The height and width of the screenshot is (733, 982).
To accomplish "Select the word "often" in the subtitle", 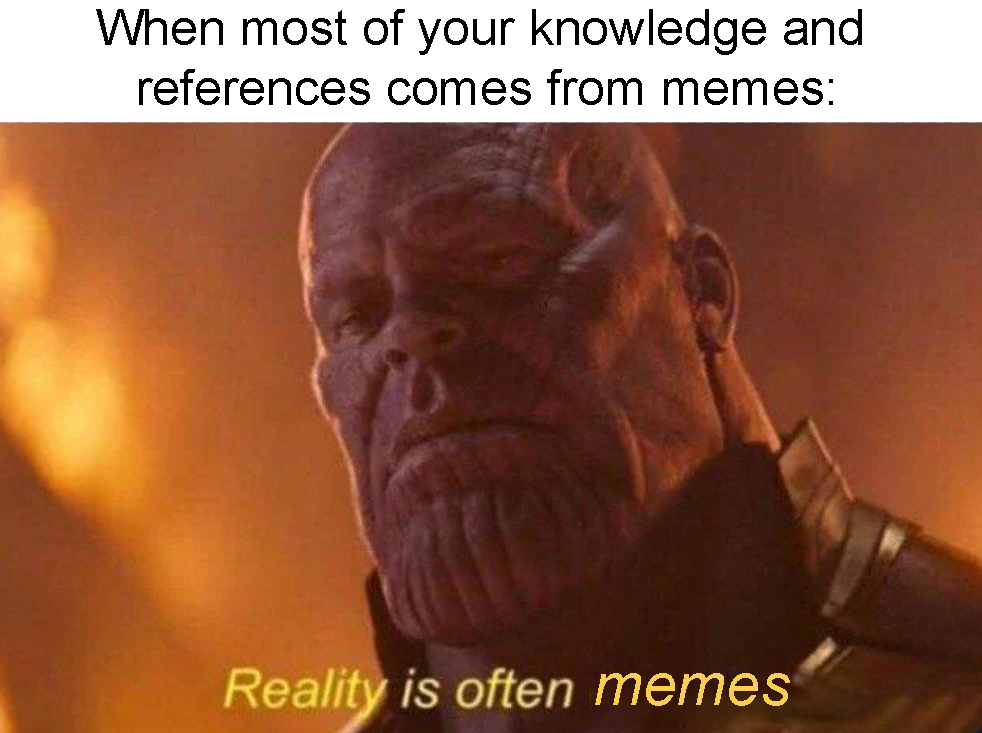I will pos(514,689).
